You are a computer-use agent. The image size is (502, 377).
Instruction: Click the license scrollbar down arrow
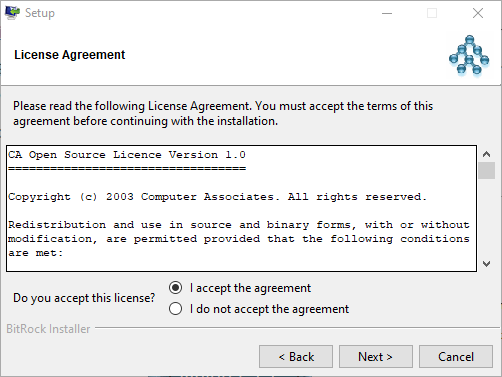[x=486, y=264]
